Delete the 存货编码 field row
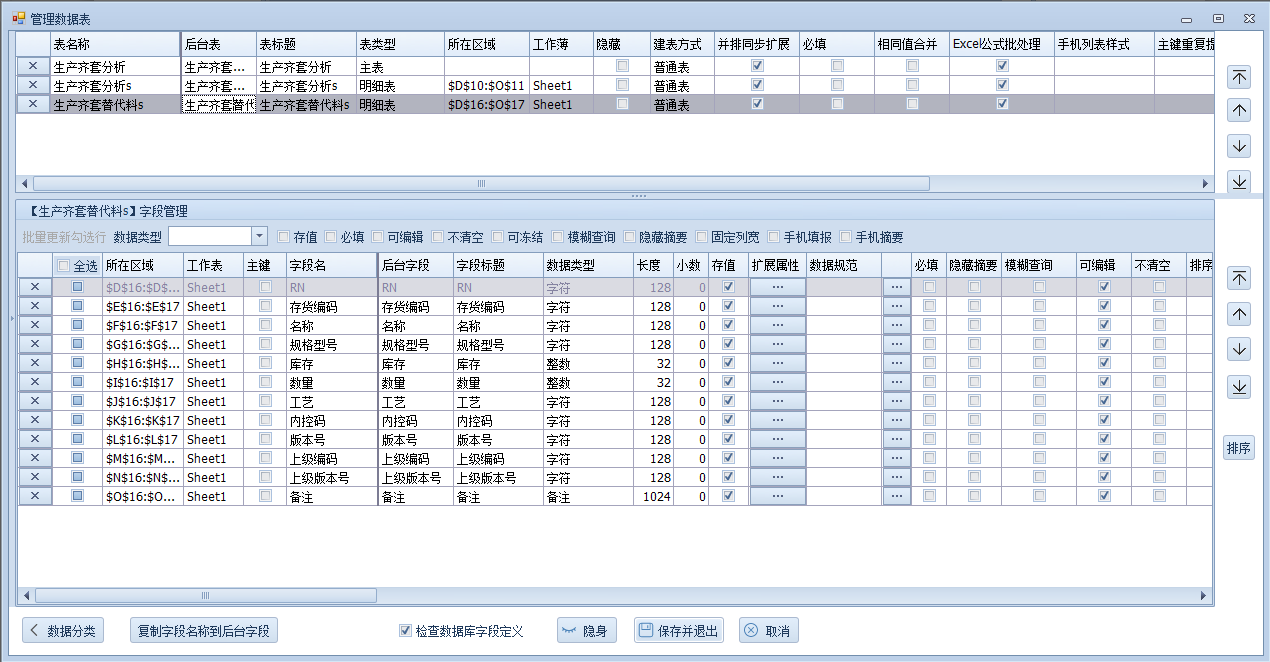Image resolution: width=1270 pixels, height=662 pixels. tap(34, 306)
